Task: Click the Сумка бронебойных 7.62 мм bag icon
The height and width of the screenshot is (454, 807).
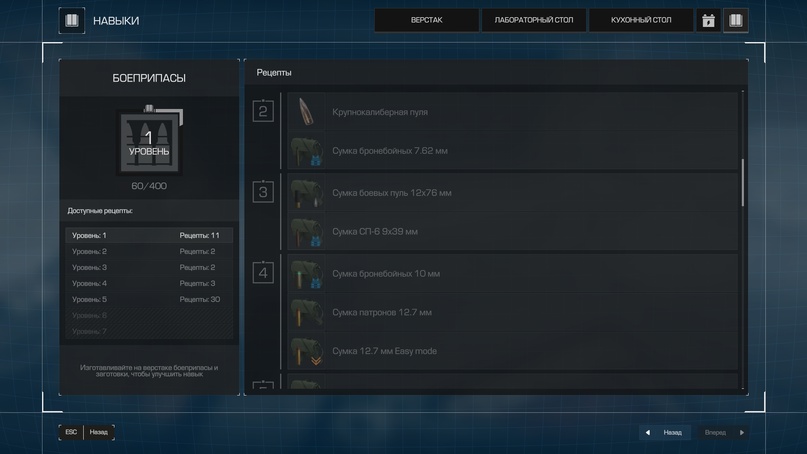Action: pyautogui.click(x=306, y=151)
